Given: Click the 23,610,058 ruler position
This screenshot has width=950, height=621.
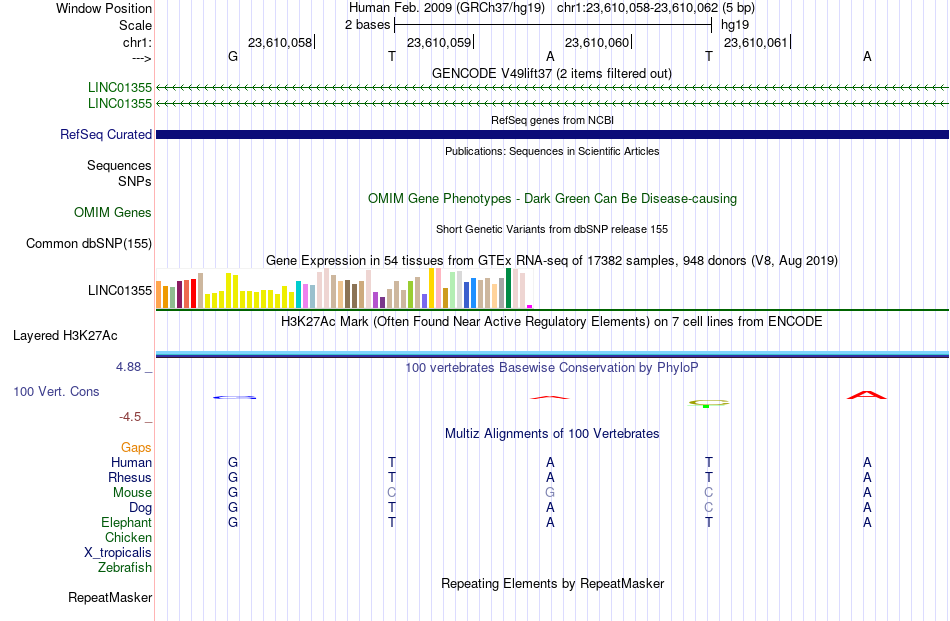Looking at the screenshot, I should tap(280, 42).
